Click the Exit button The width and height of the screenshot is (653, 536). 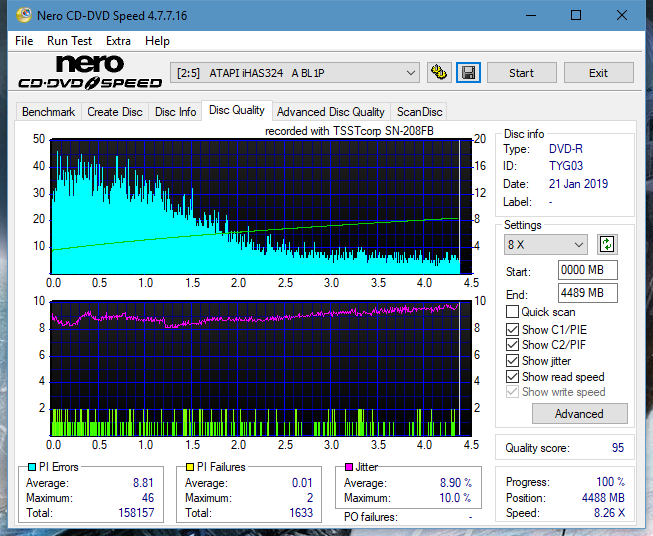coord(598,73)
